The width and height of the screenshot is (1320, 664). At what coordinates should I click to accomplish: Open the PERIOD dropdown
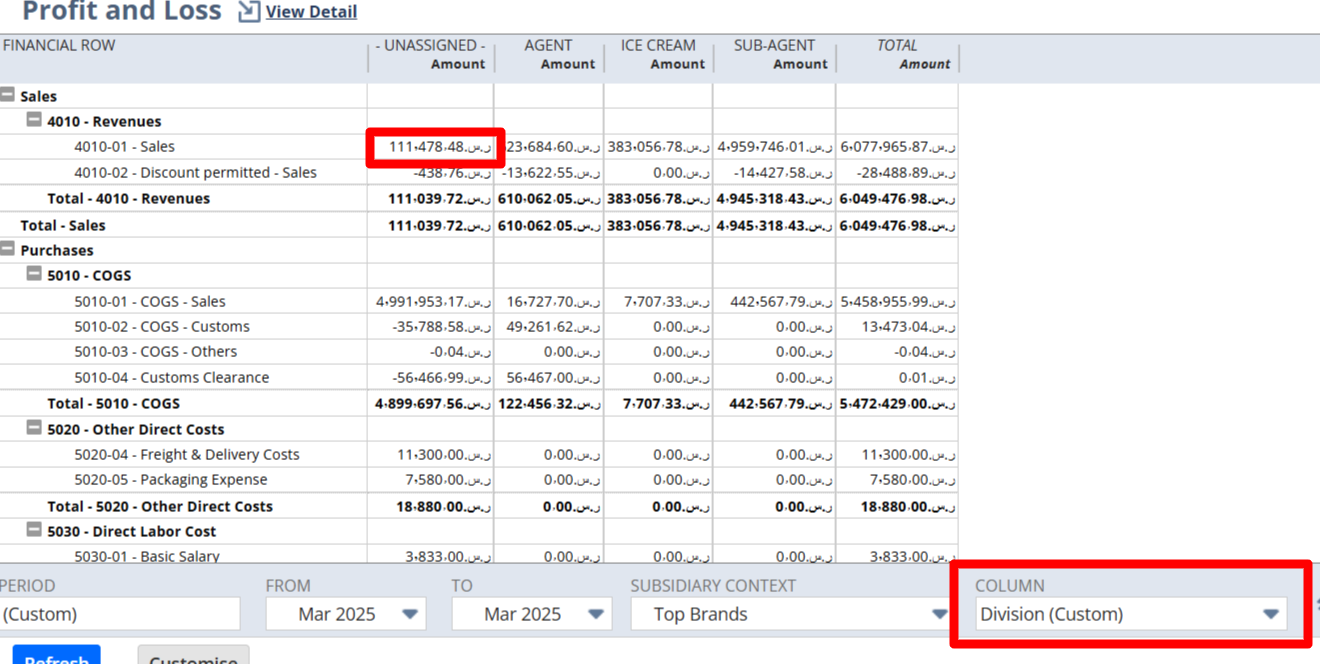pos(120,613)
